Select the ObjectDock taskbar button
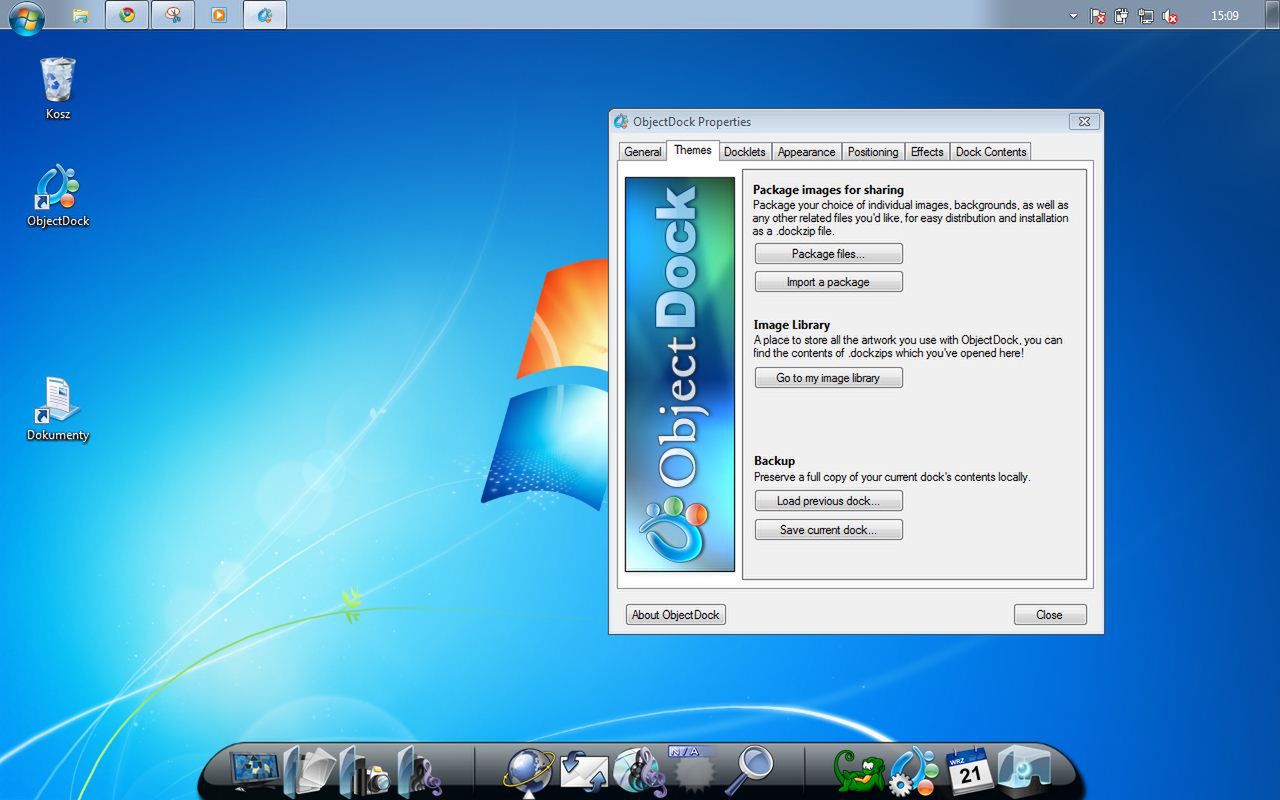This screenshot has width=1280, height=800. coord(265,15)
